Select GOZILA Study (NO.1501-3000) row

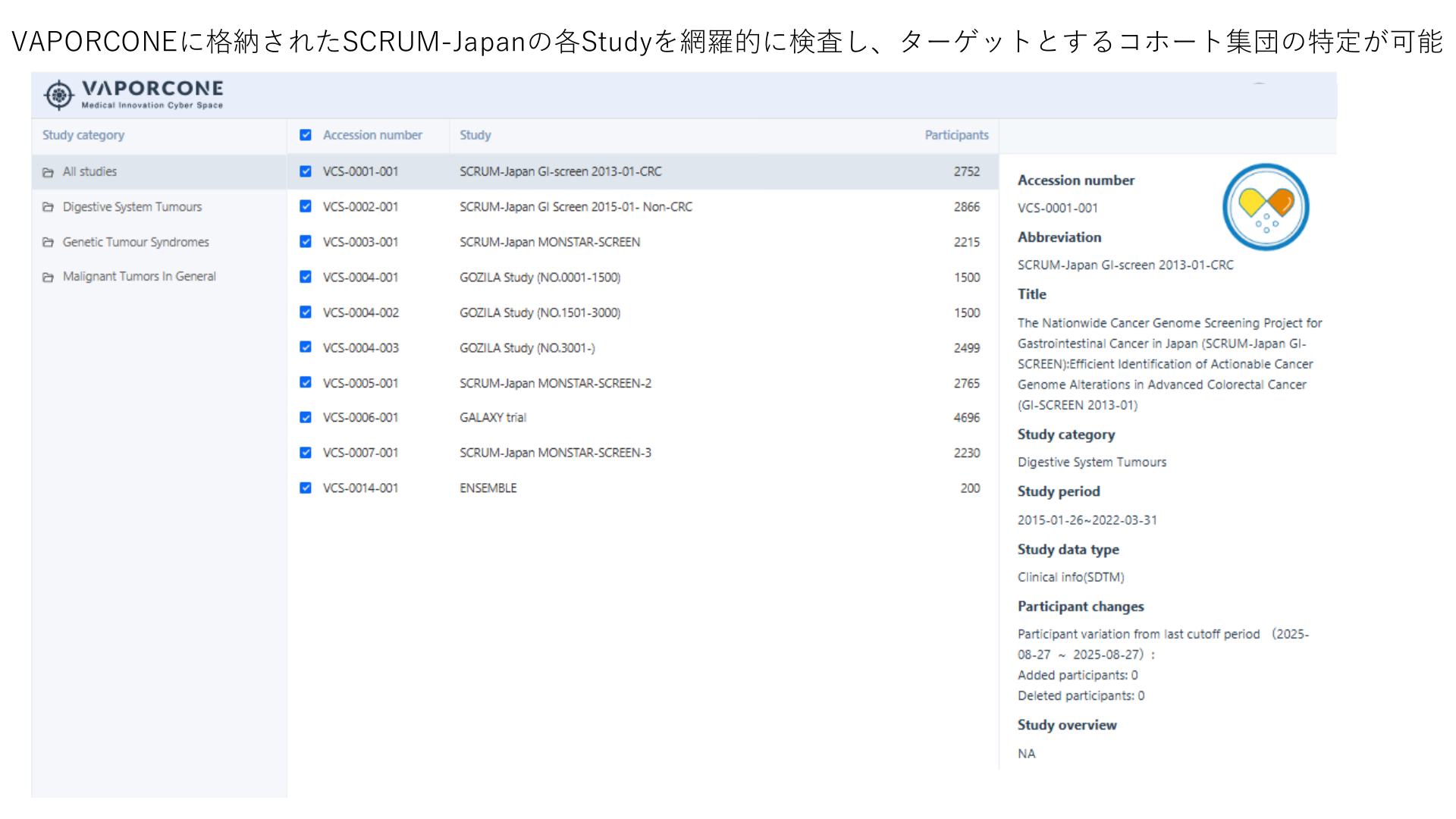click(642, 312)
